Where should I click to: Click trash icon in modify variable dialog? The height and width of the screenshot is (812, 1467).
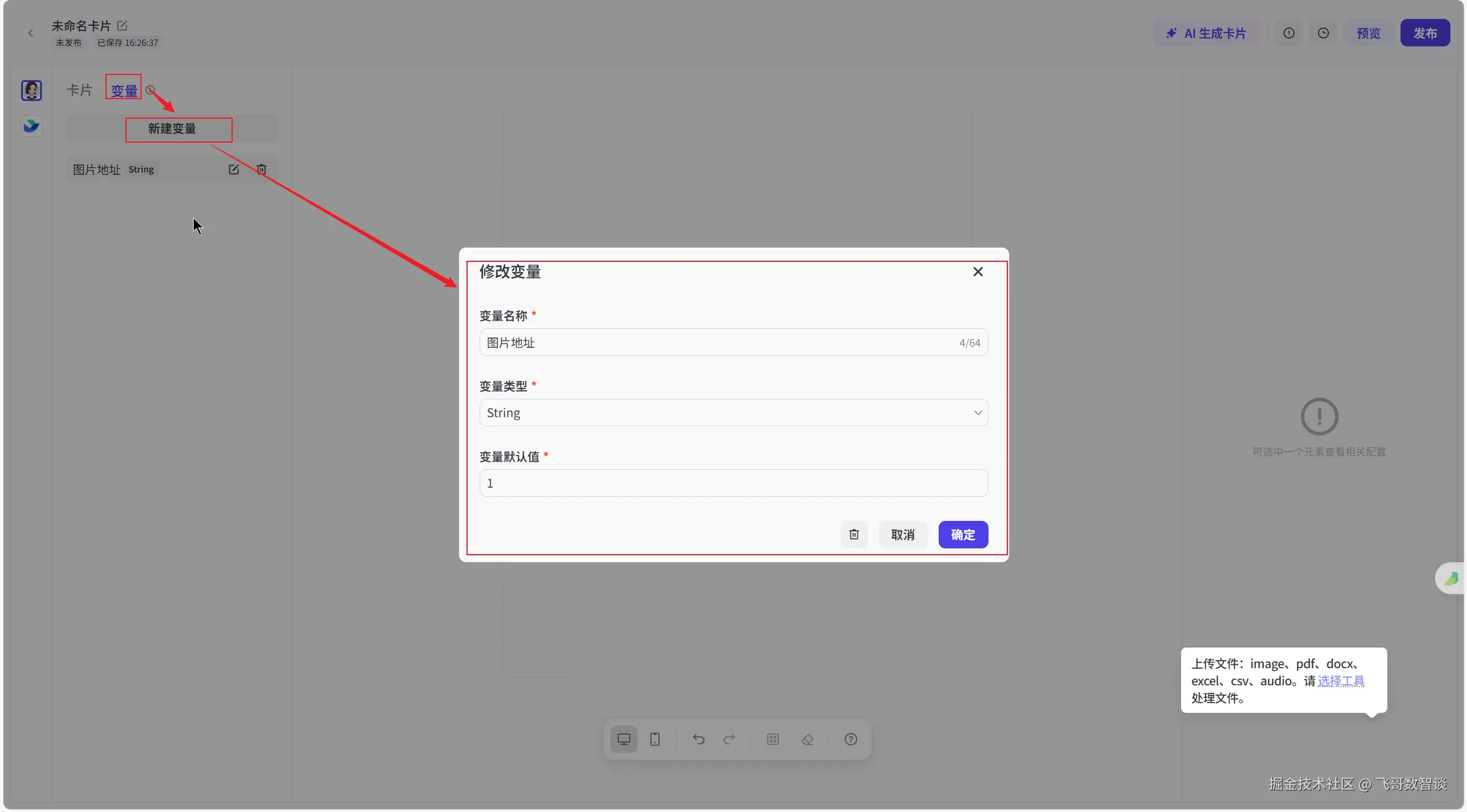tap(854, 535)
